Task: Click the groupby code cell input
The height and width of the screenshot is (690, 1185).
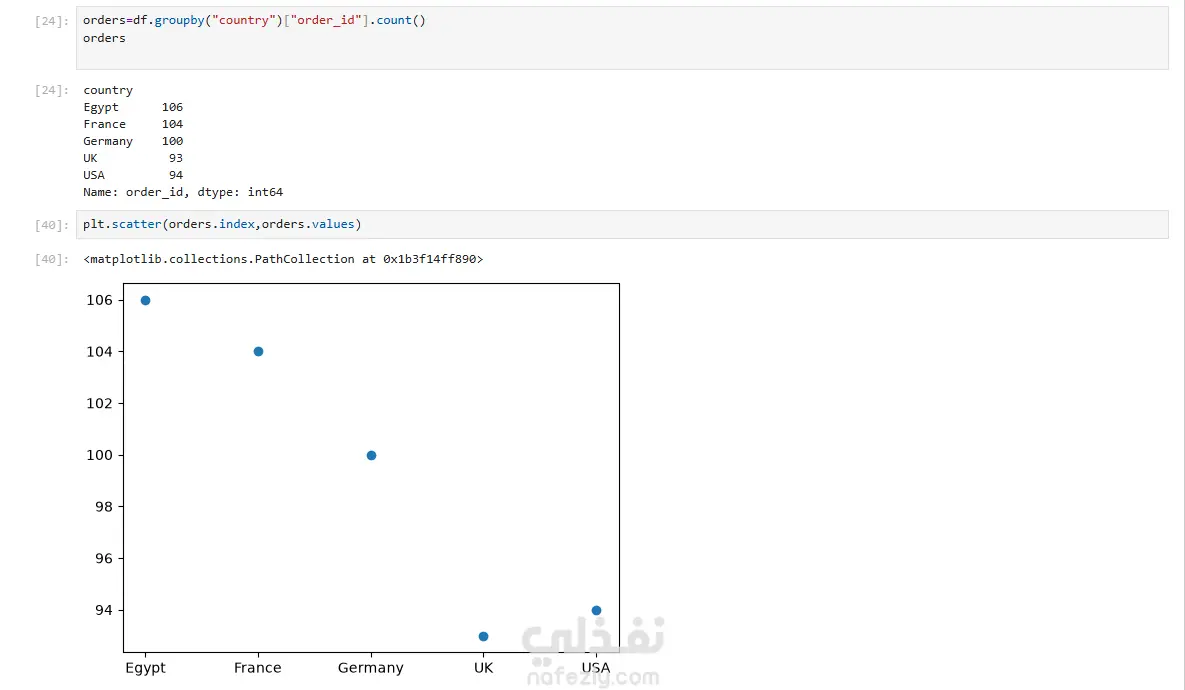Action: [x=622, y=38]
